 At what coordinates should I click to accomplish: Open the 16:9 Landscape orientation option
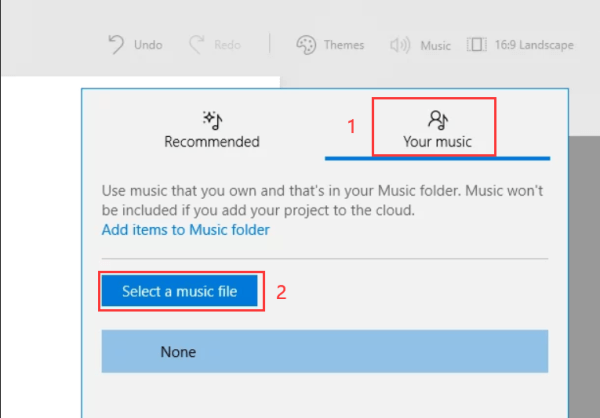point(534,45)
